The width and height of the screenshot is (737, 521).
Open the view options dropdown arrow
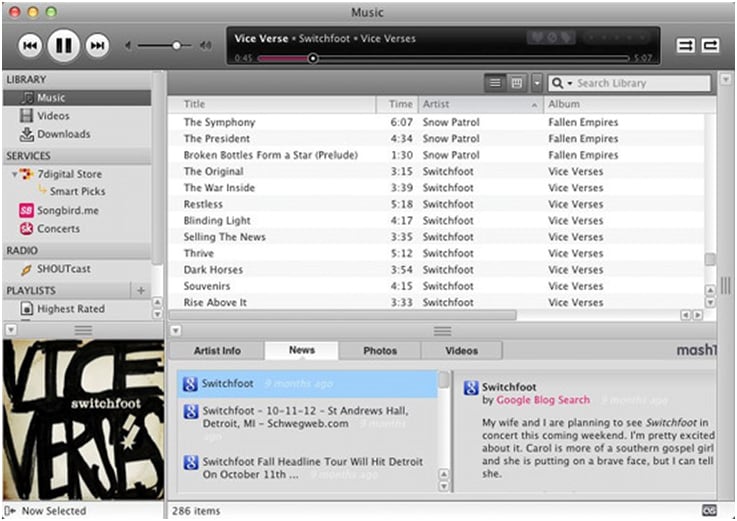tap(537, 83)
